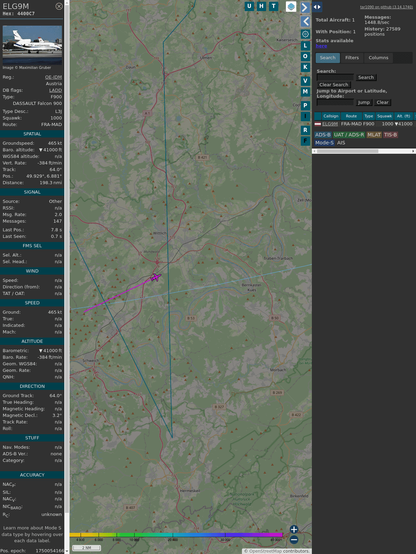The width and height of the screenshot is (416, 554).
Task: Click the OpenStreetMap contributors attribution link
Action: 277,551
